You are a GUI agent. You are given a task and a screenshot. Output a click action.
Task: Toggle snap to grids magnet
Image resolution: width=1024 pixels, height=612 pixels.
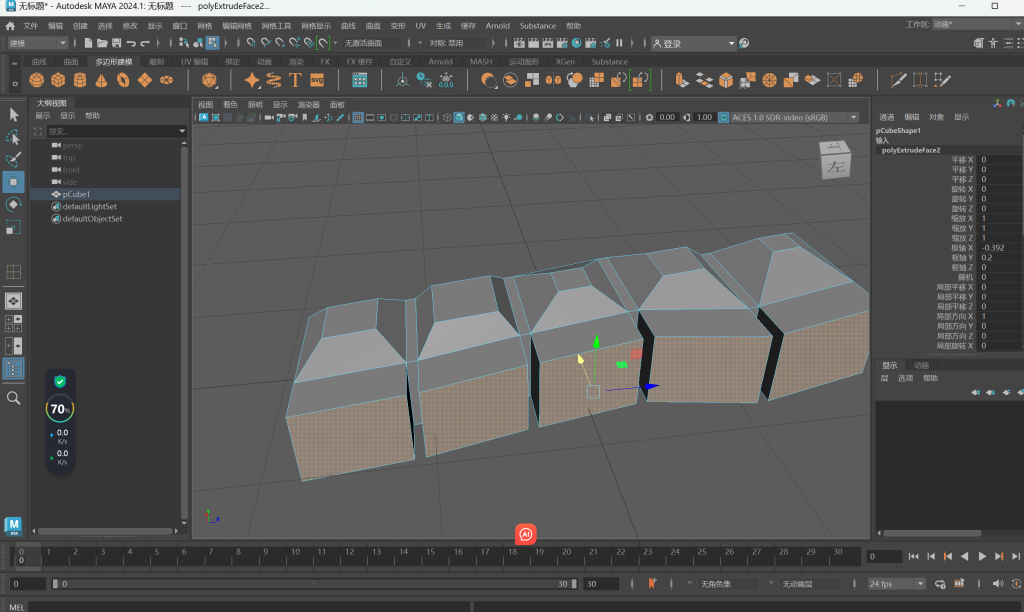251,43
